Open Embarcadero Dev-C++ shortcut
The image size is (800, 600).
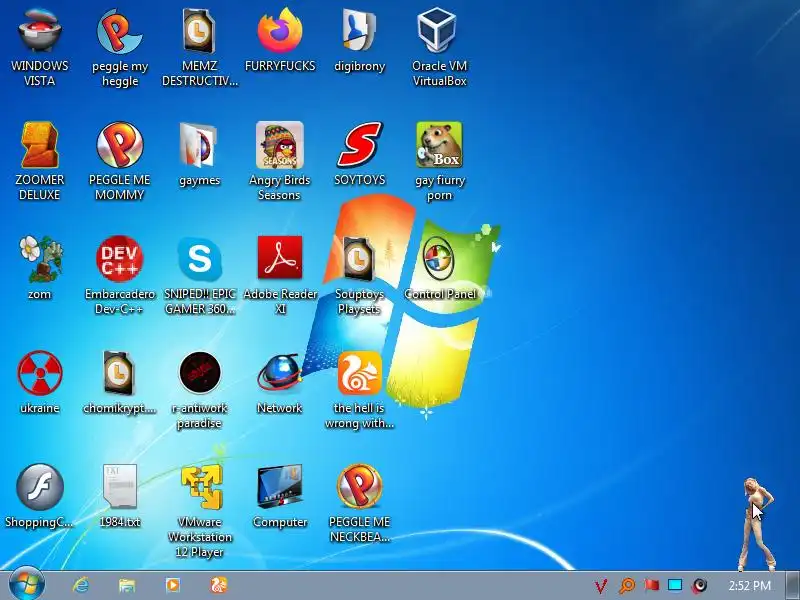point(119,259)
